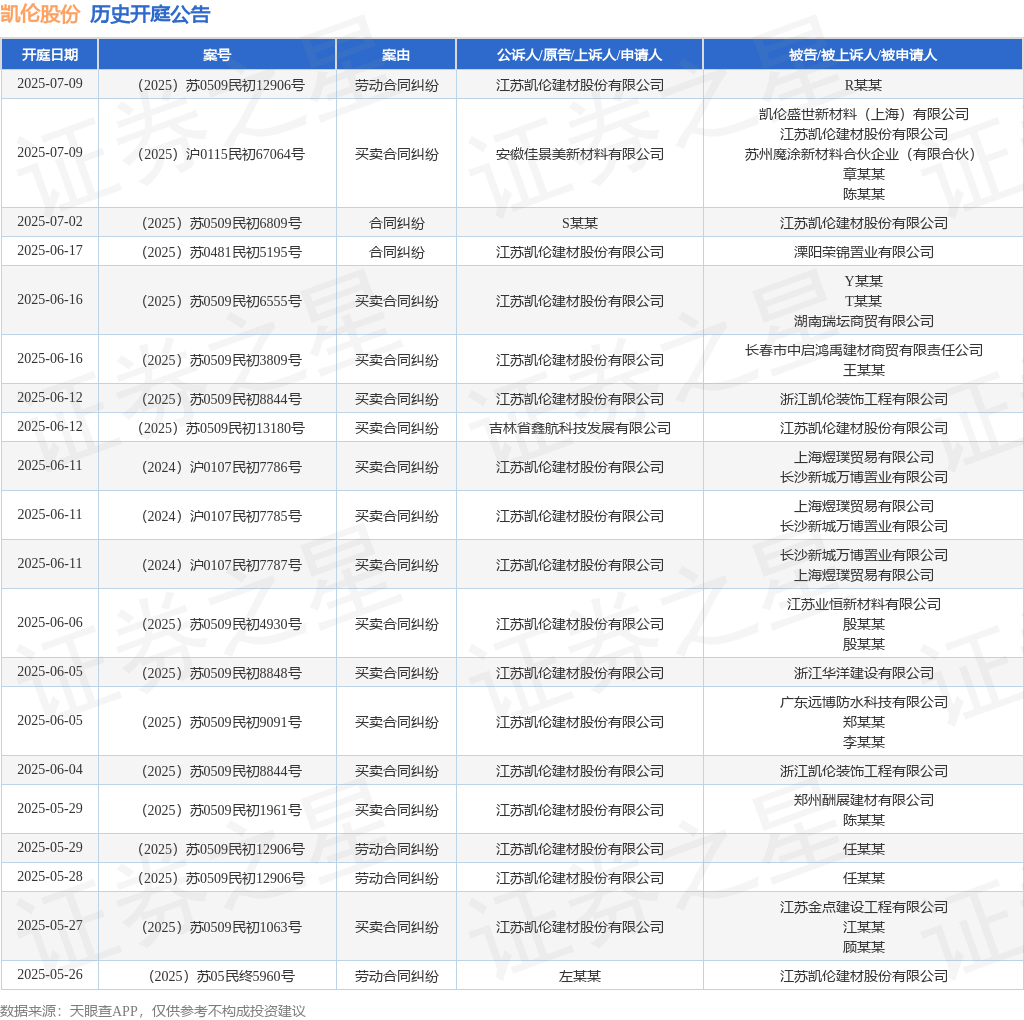Viewport: 1024px width, 1020px height.
Task: Select defendant 李某某
Action: (863, 742)
